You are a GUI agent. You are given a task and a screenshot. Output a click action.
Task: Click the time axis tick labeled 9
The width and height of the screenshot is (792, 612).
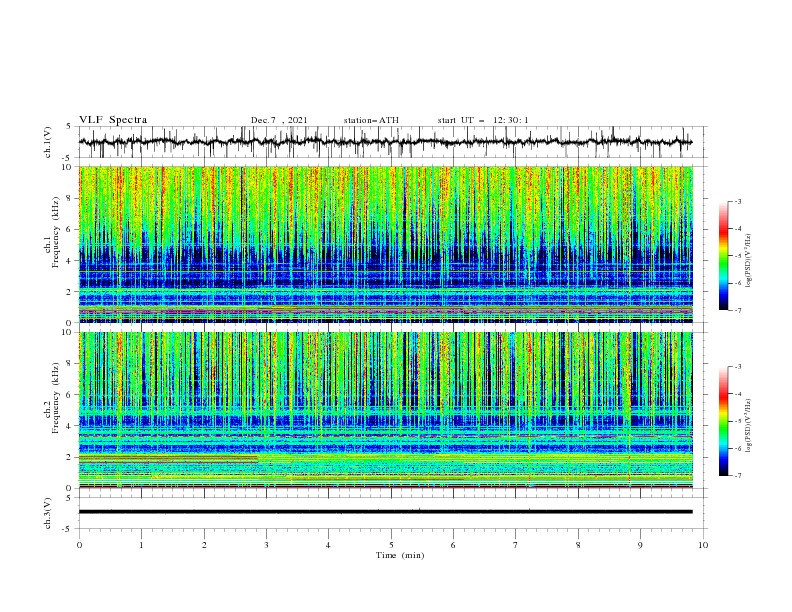click(640, 545)
